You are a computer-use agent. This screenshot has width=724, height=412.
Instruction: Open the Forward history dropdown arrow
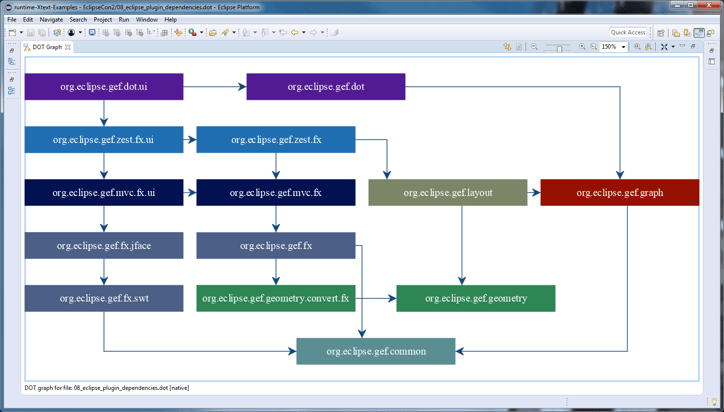click(x=322, y=32)
